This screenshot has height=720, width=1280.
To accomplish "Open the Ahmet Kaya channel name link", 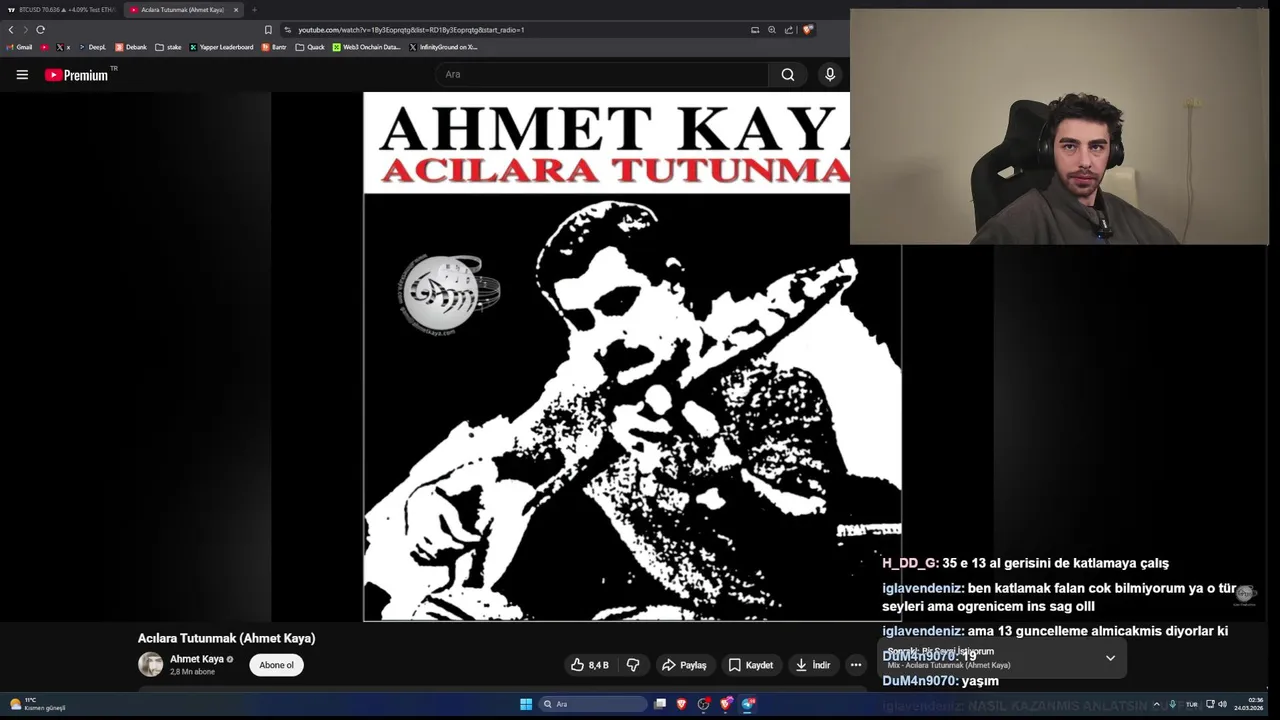I will pyautogui.click(x=196, y=659).
